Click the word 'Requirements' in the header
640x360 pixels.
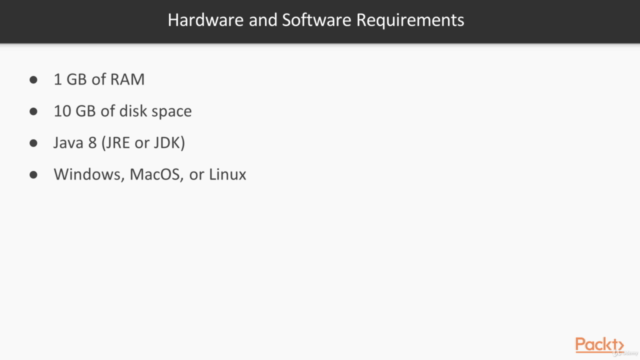(410, 20)
